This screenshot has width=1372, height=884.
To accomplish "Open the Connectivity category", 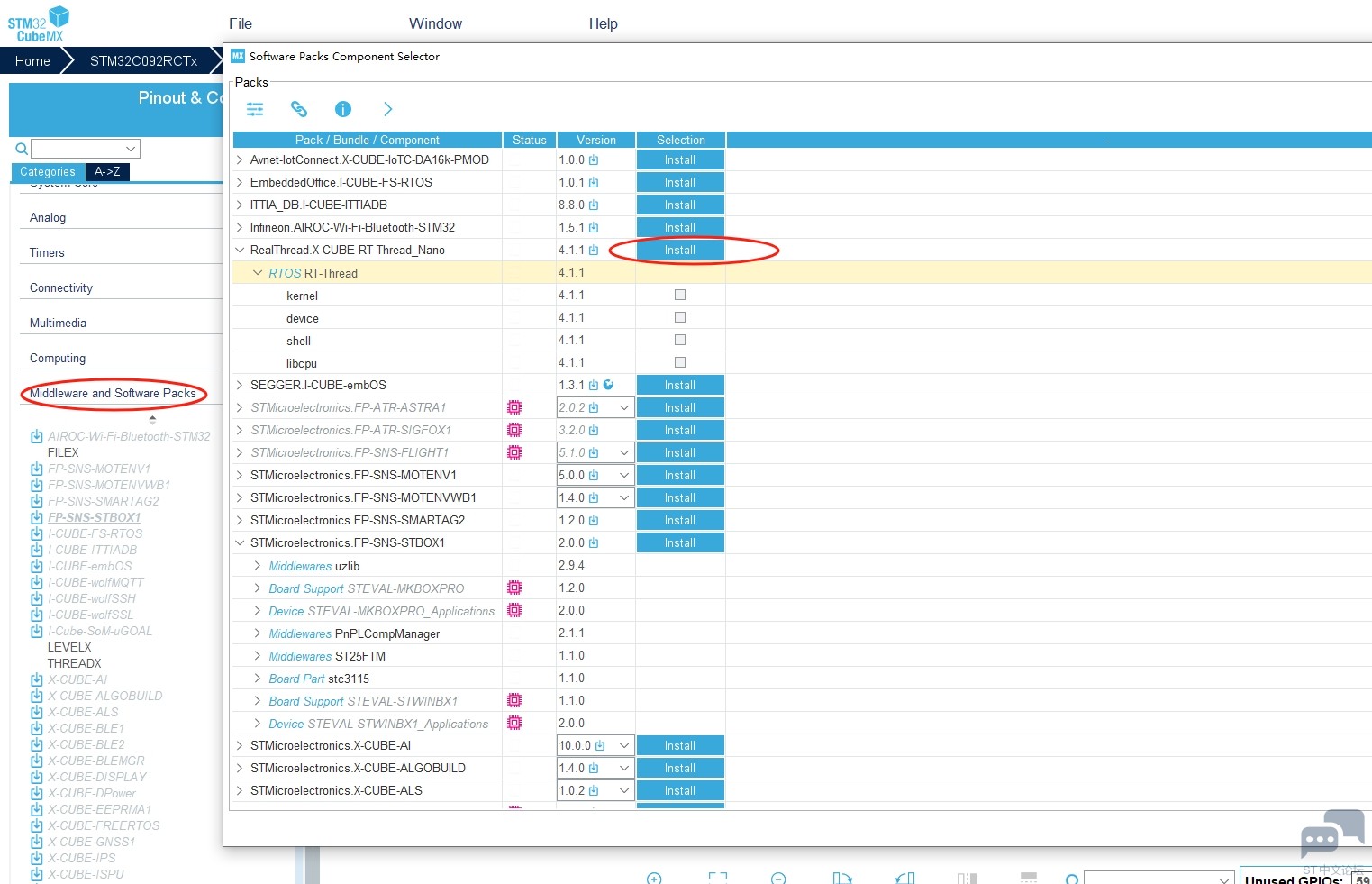I will point(61,288).
